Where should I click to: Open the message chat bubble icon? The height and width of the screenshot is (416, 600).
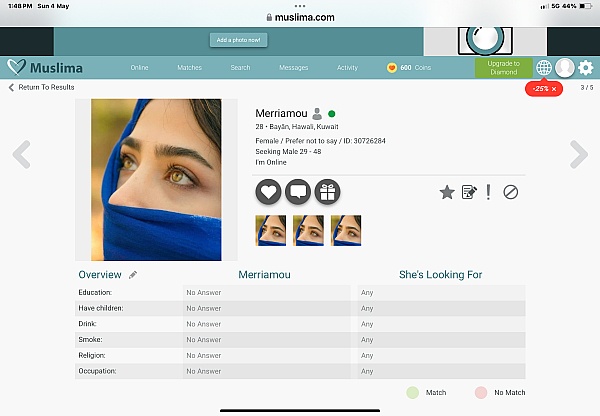pyautogui.click(x=298, y=192)
